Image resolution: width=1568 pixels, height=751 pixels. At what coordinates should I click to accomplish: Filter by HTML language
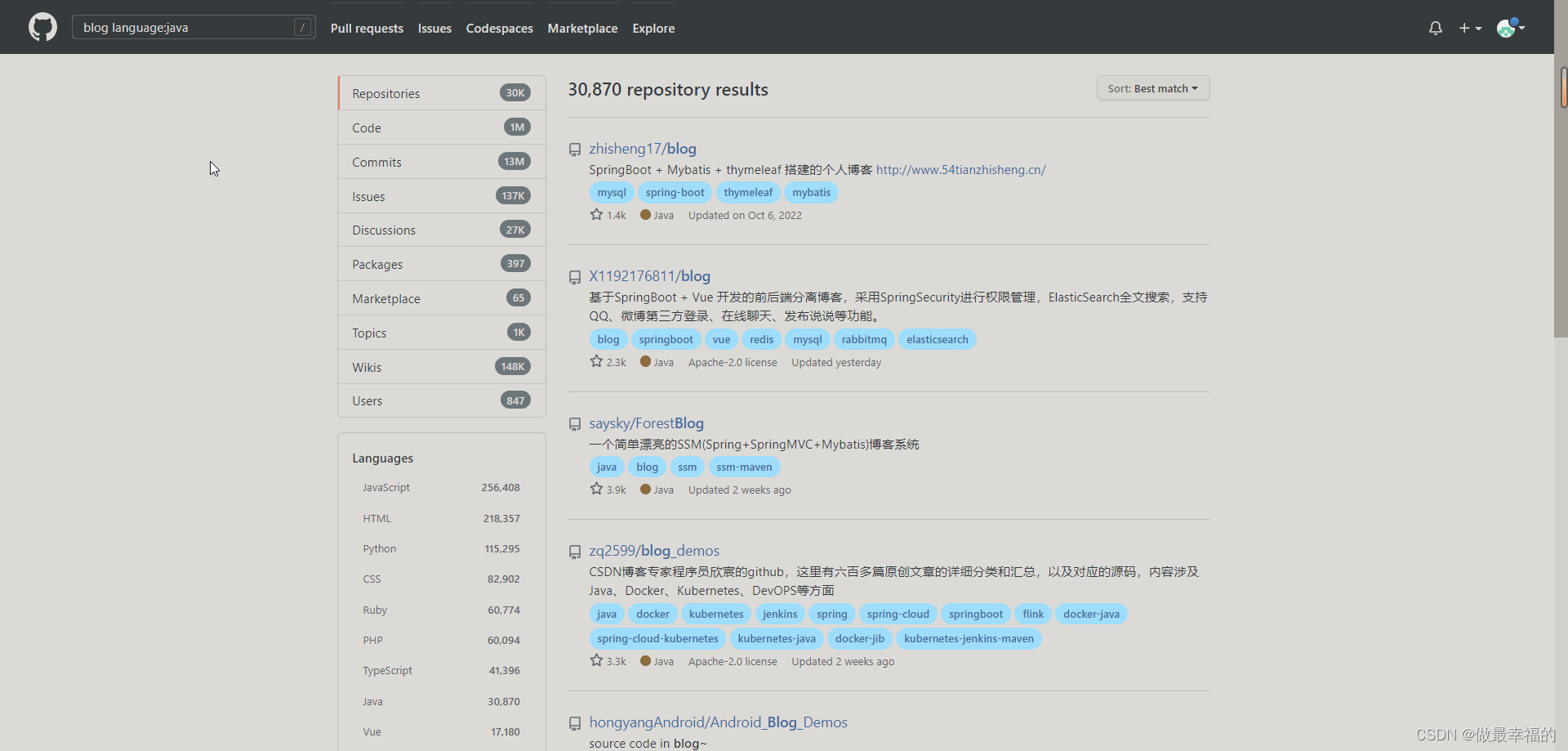[441, 518]
